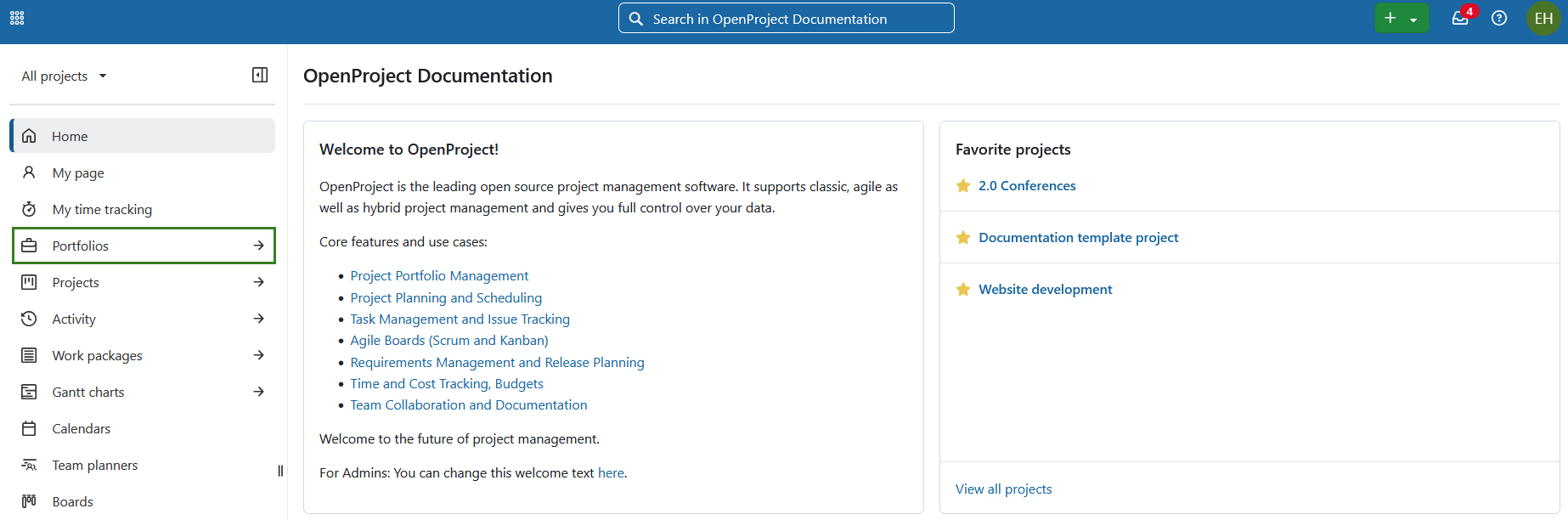This screenshot has width=1568, height=520.
Task: Click the Portfolios briefcase icon
Action: [x=29, y=246]
